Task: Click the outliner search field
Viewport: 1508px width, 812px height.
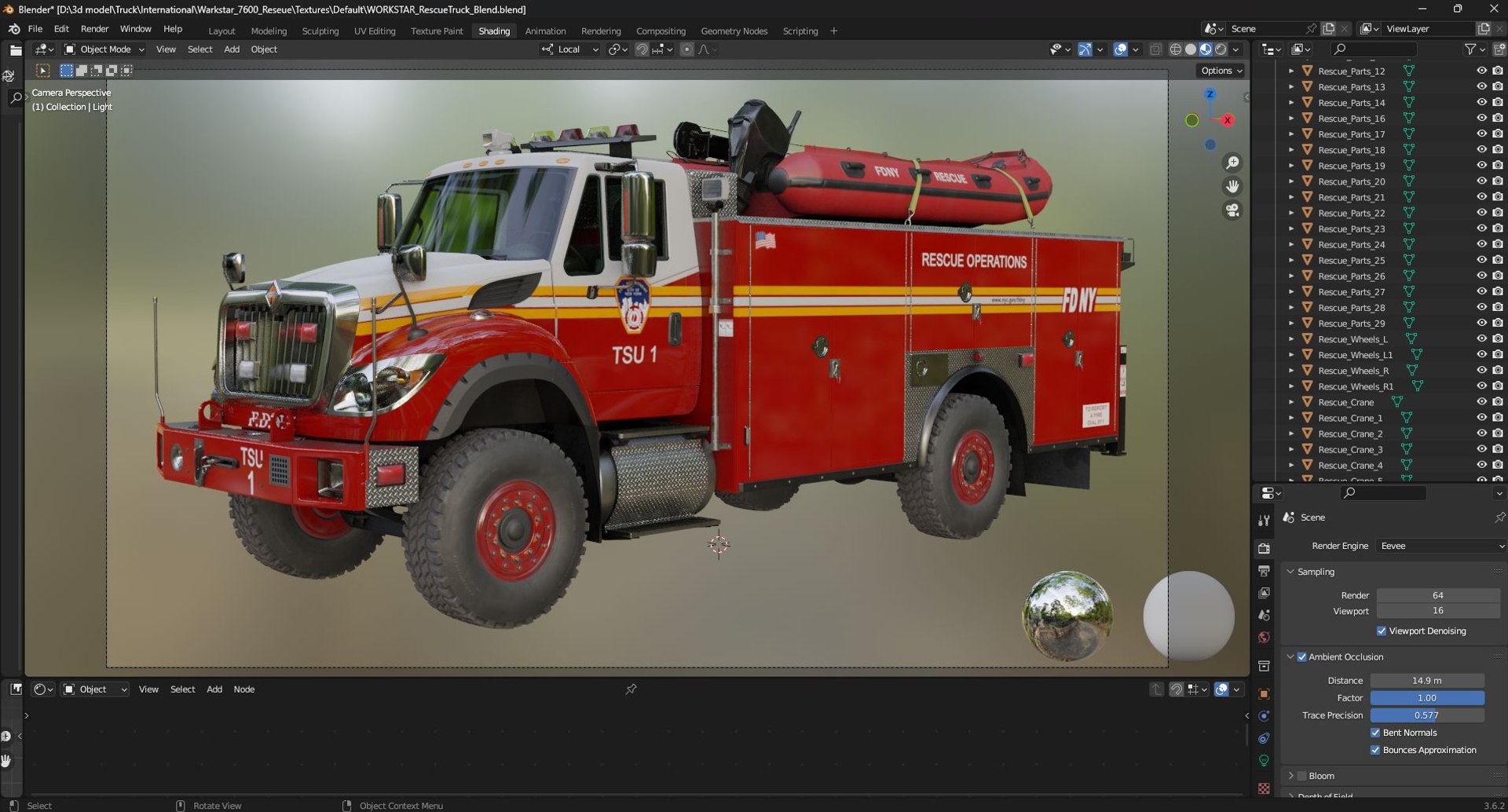Action: point(1374,49)
